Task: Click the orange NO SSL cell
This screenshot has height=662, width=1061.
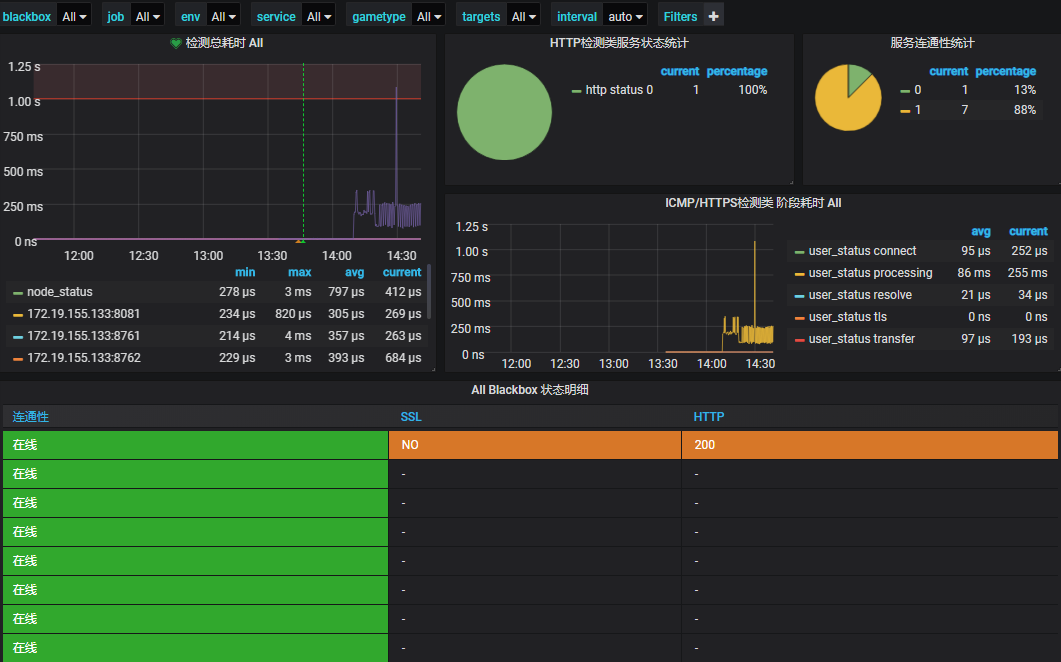Action: 535,445
